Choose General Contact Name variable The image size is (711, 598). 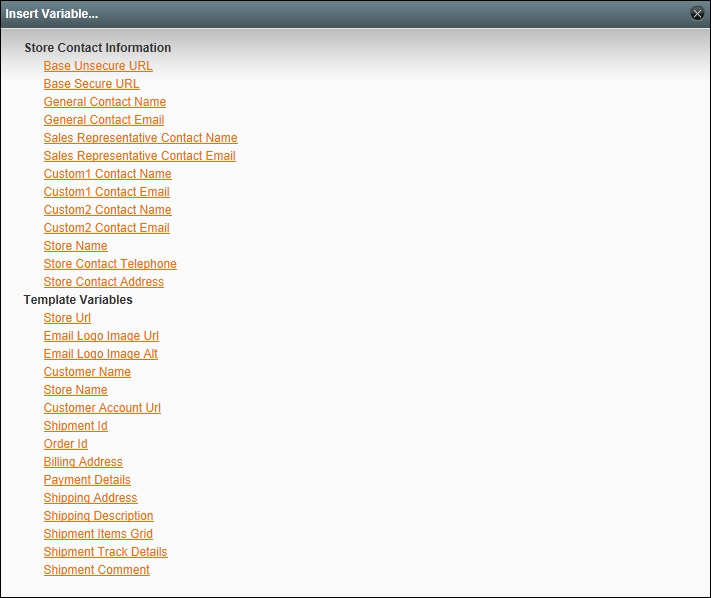105,102
